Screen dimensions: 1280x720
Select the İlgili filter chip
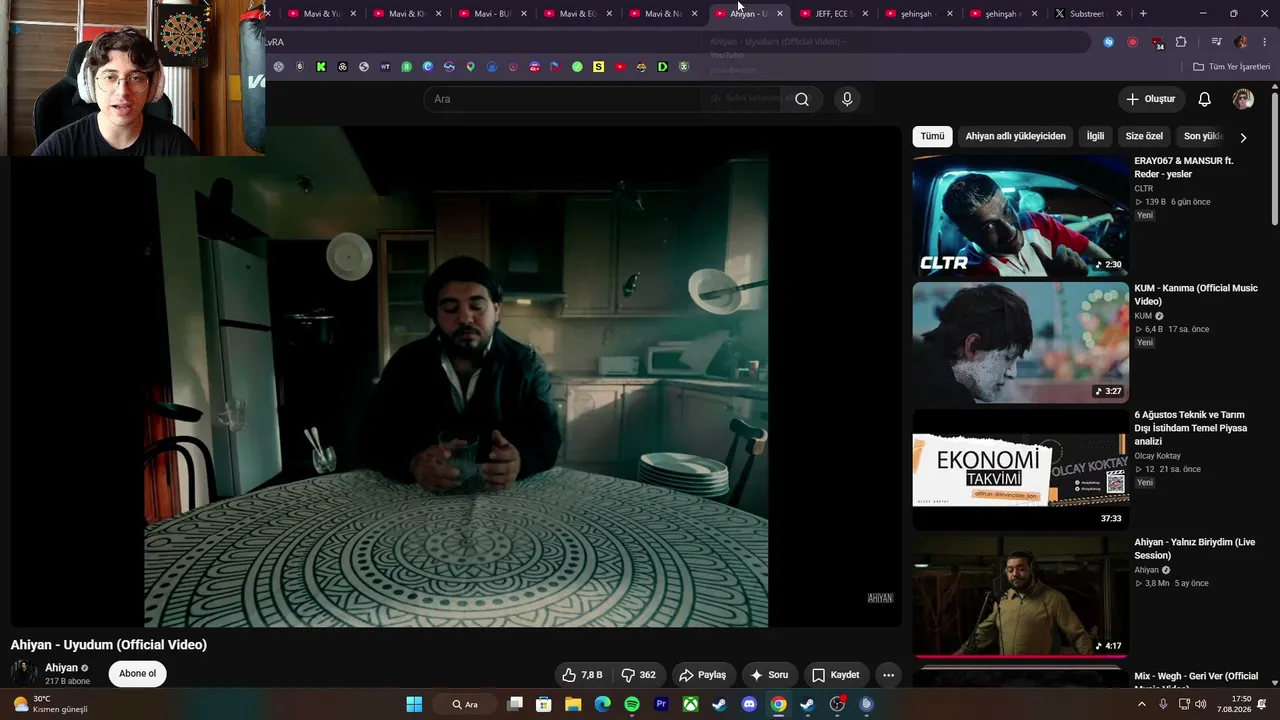point(1095,136)
